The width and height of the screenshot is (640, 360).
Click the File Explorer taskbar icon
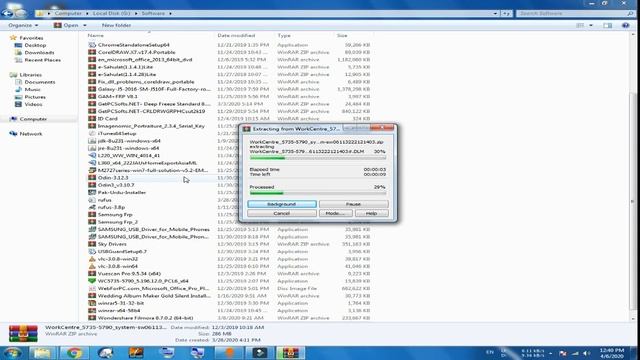tap(42, 353)
